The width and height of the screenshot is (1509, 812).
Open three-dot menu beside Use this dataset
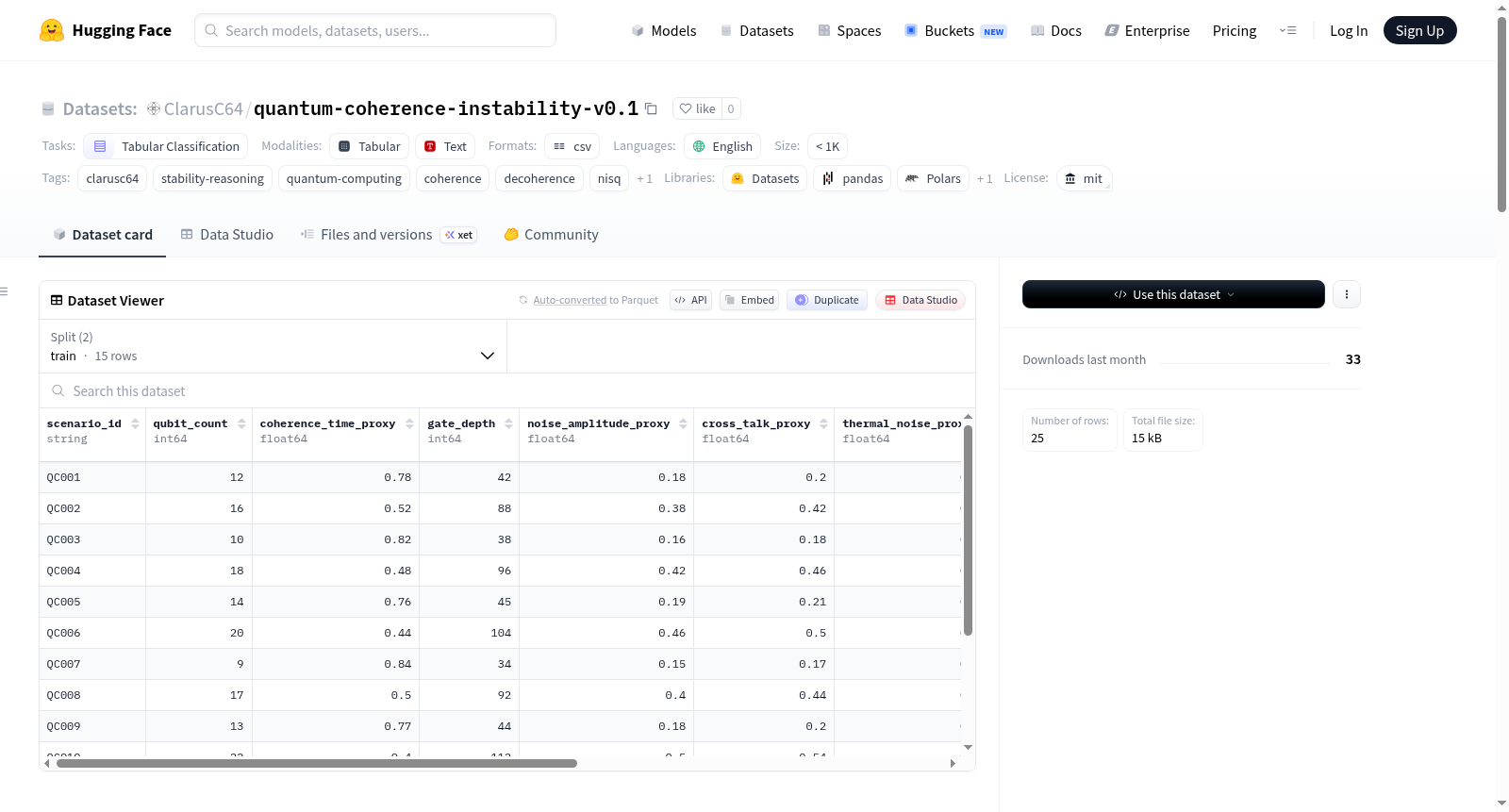pyautogui.click(x=1347, y=294)
